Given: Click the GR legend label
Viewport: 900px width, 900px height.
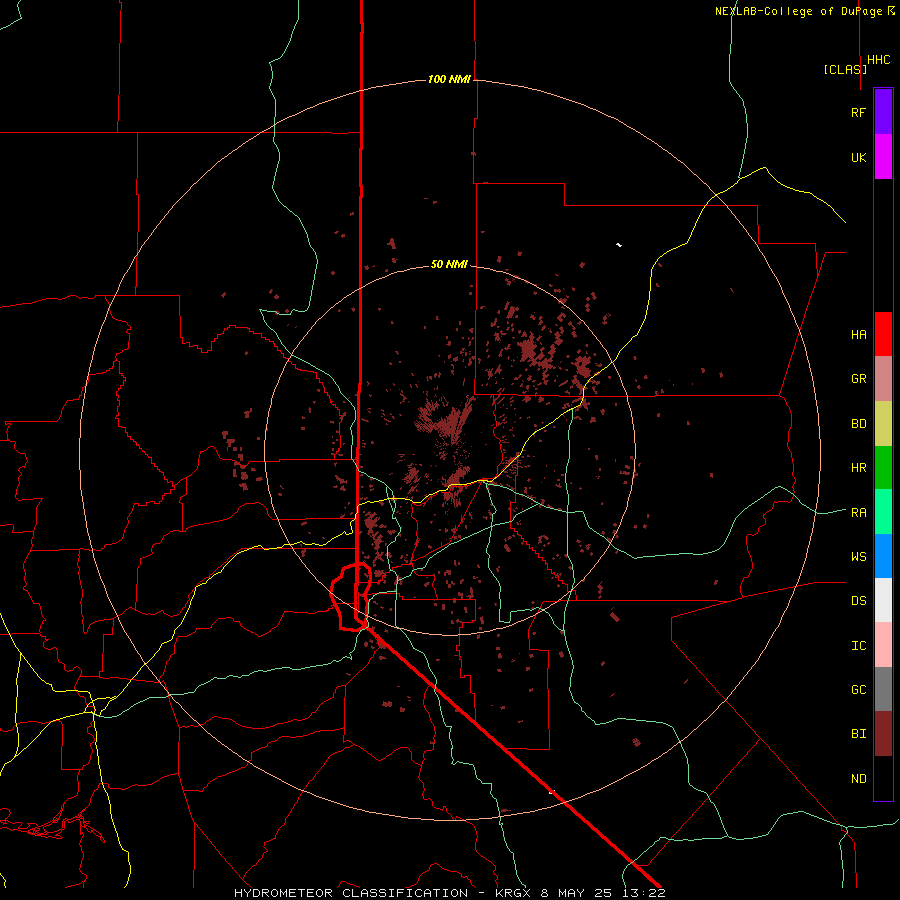Looking at the screenshot, I should [858, 379].
